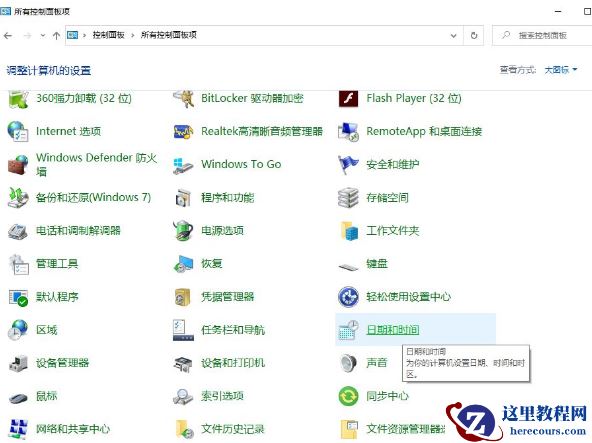
Task: Expand chevron after 控制面板 breadcrumb
Action: (x=133, y=36)
